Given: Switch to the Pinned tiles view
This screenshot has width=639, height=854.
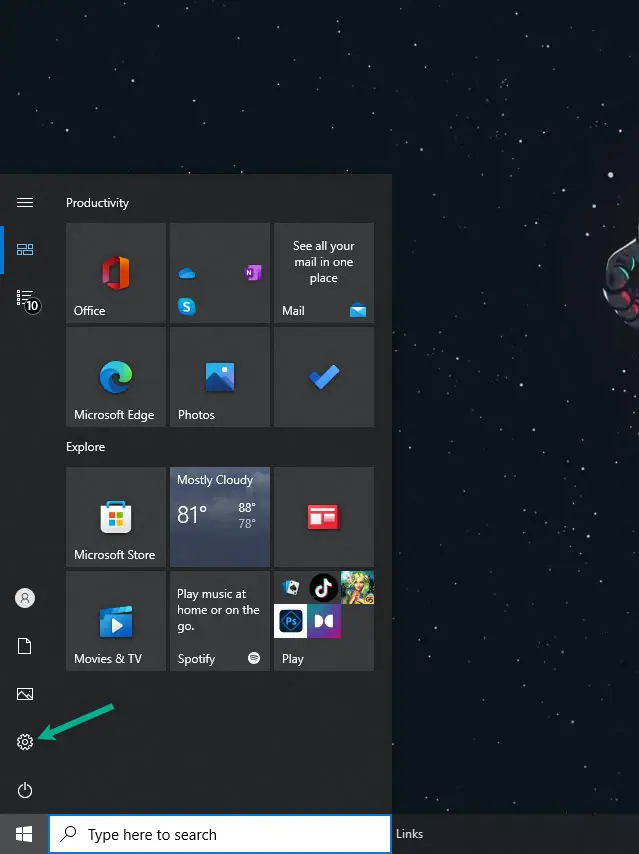Looking at the screenshot, I should (x=25, y=249).
